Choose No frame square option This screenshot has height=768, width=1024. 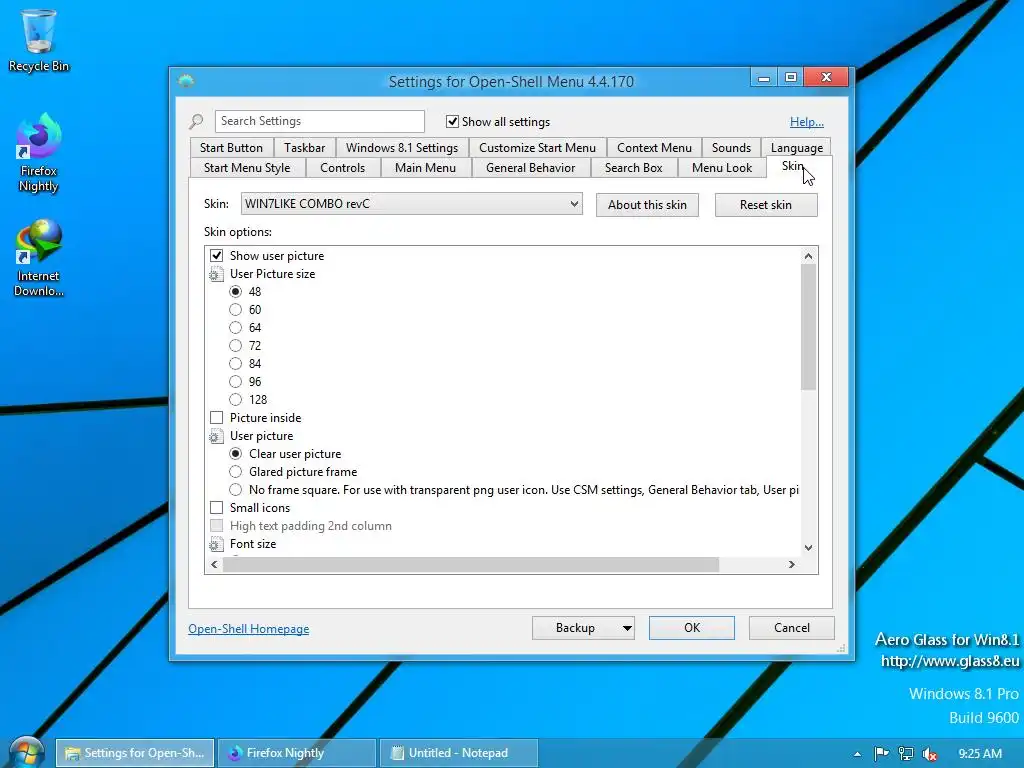(x=235, y=489)
